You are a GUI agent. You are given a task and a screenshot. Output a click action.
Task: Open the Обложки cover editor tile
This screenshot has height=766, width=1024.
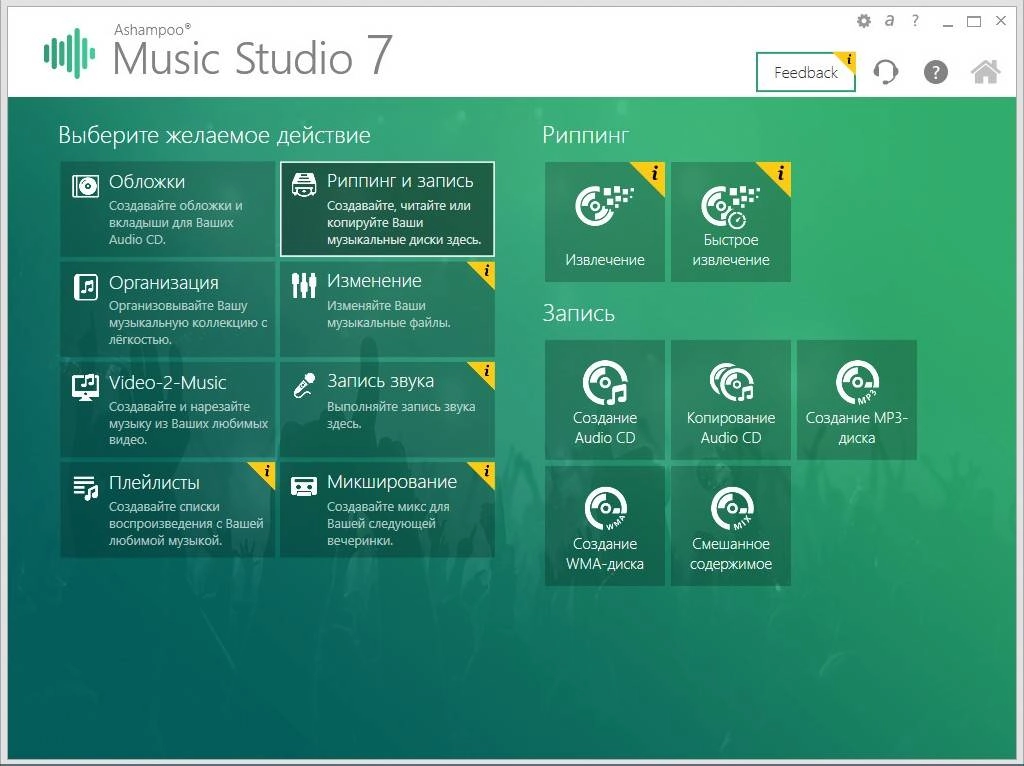click(x=167, y=209)
